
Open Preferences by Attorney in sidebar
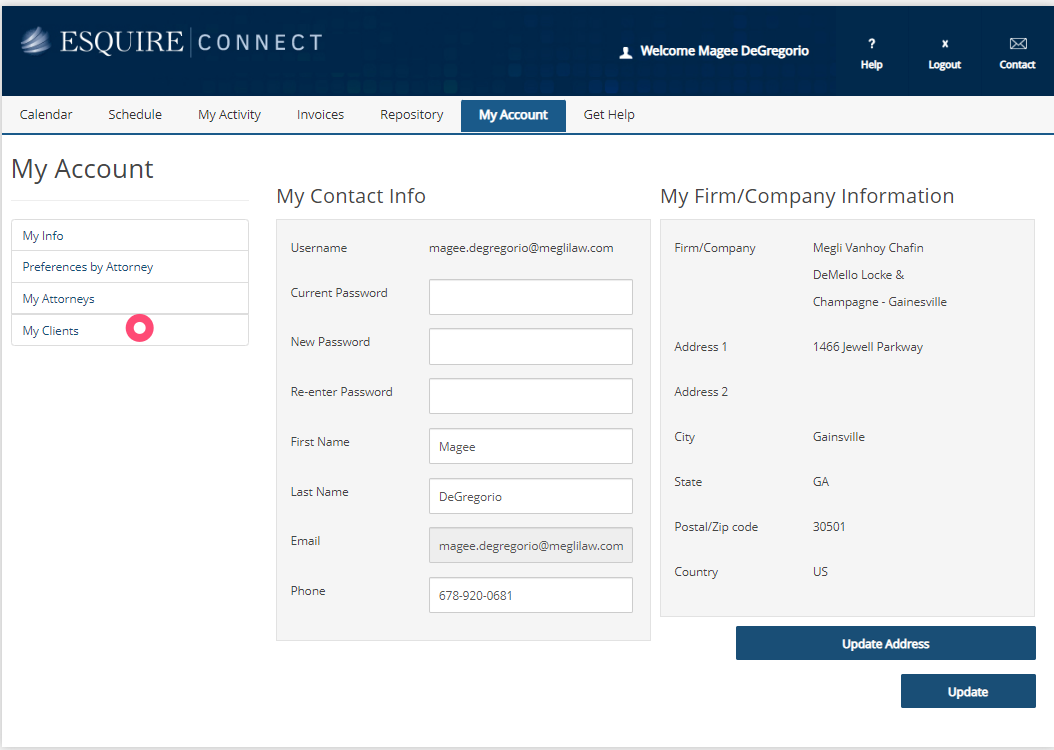pyautogui.click(x=88, y=267)
